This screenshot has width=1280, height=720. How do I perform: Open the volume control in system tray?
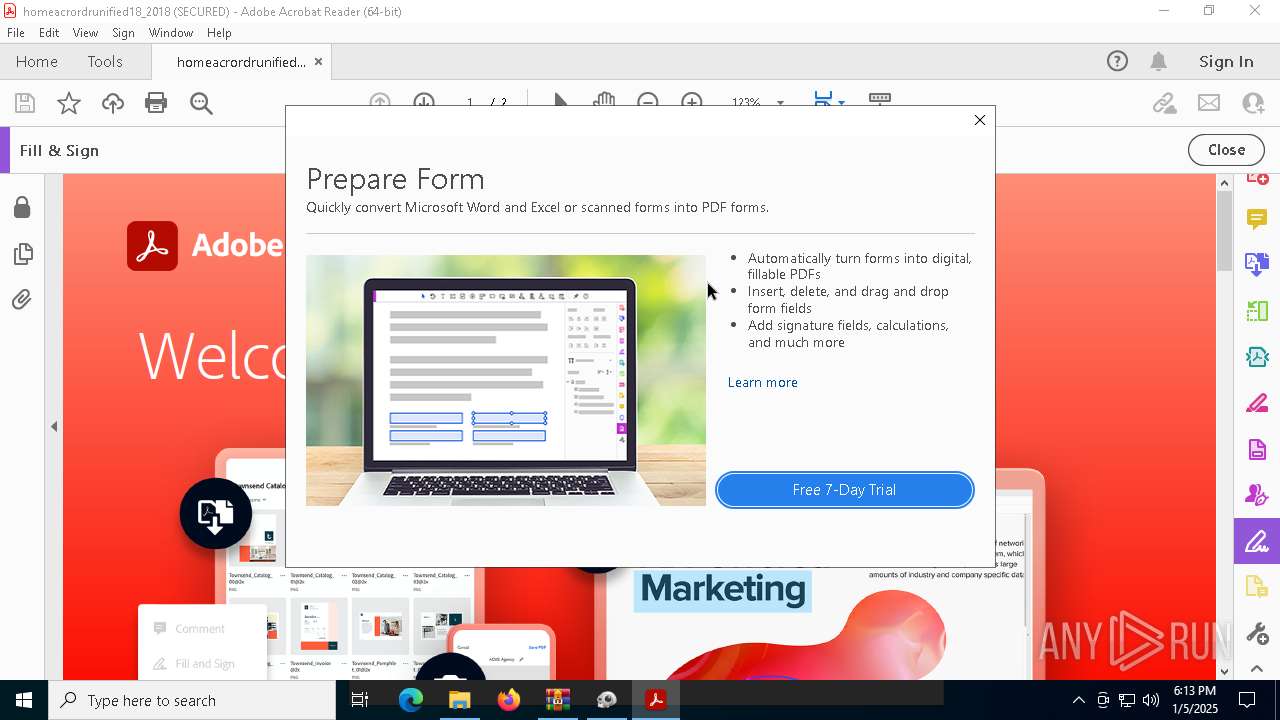(x=1151, y=700)
